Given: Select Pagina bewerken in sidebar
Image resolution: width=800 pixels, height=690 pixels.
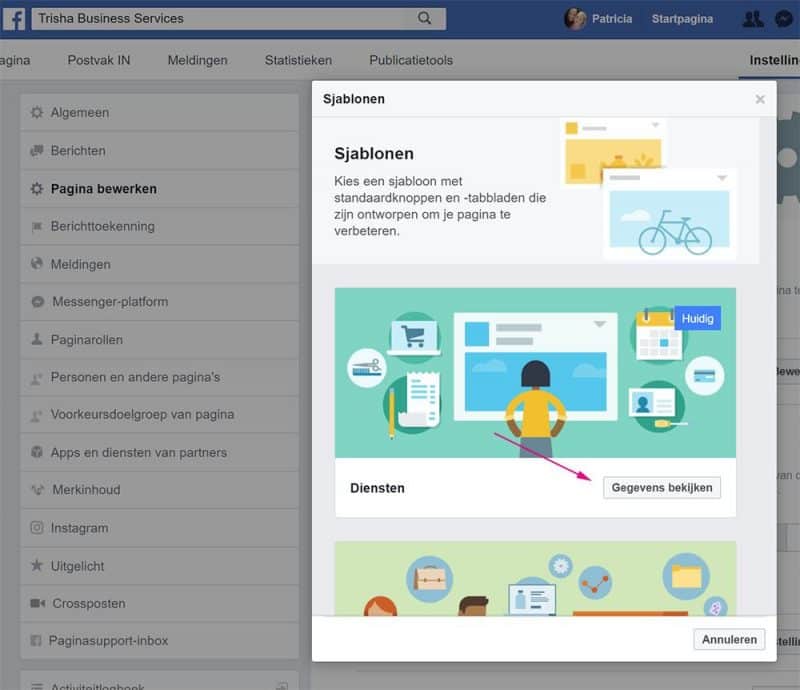Looking at the screenshot, I should [159, 188].
